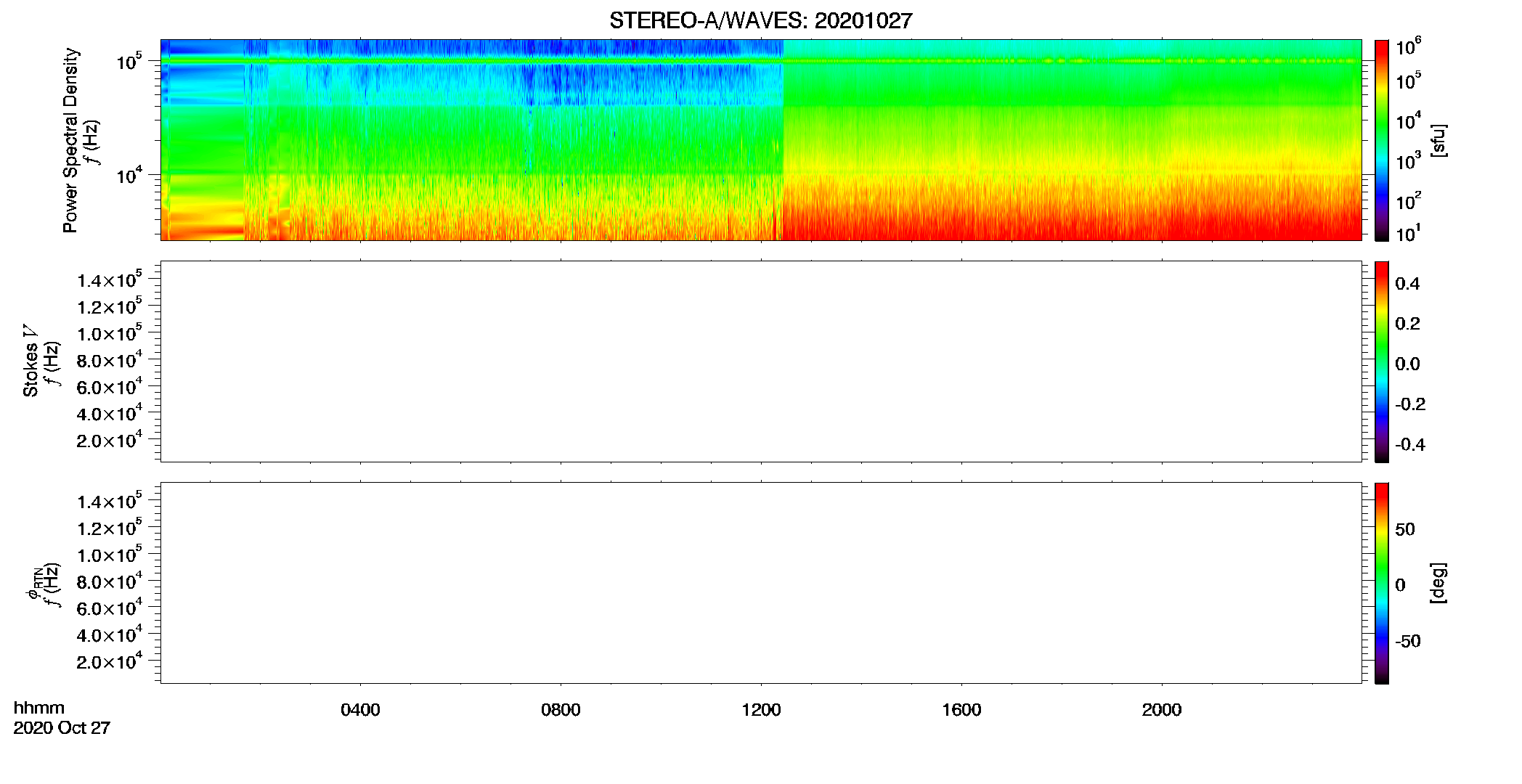Click the 0800 time tick label
The image size is (1522, 784).
tap(561, 710)
